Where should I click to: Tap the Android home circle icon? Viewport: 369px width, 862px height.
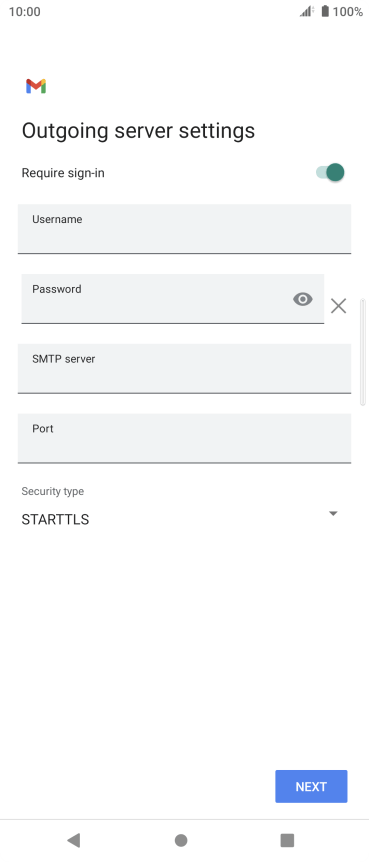click(181, 840)
